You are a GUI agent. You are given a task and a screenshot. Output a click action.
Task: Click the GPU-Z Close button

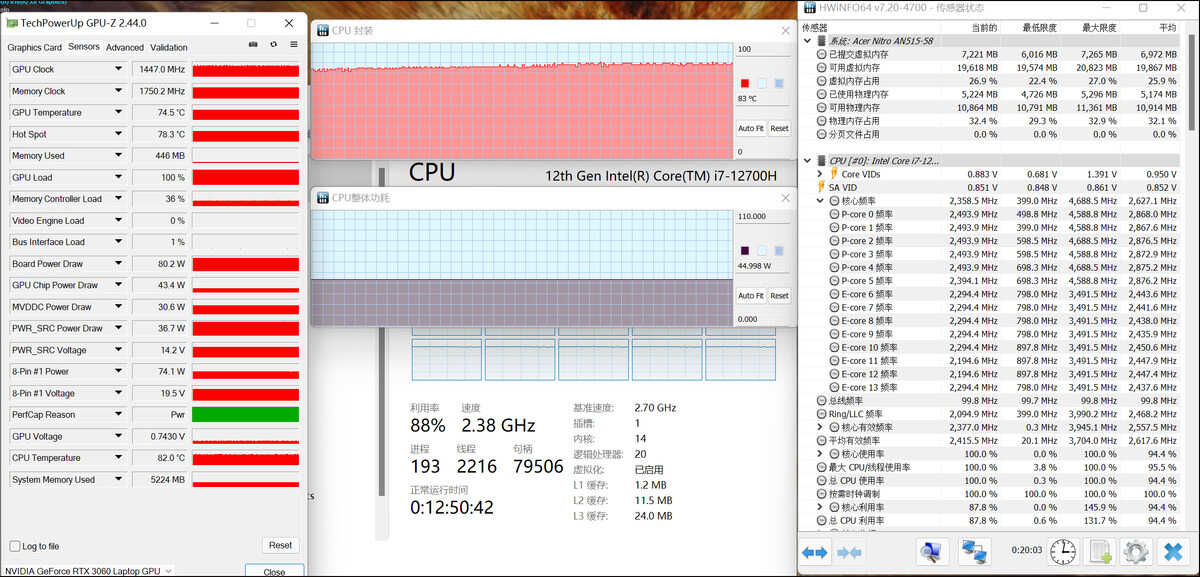point(274,572)
